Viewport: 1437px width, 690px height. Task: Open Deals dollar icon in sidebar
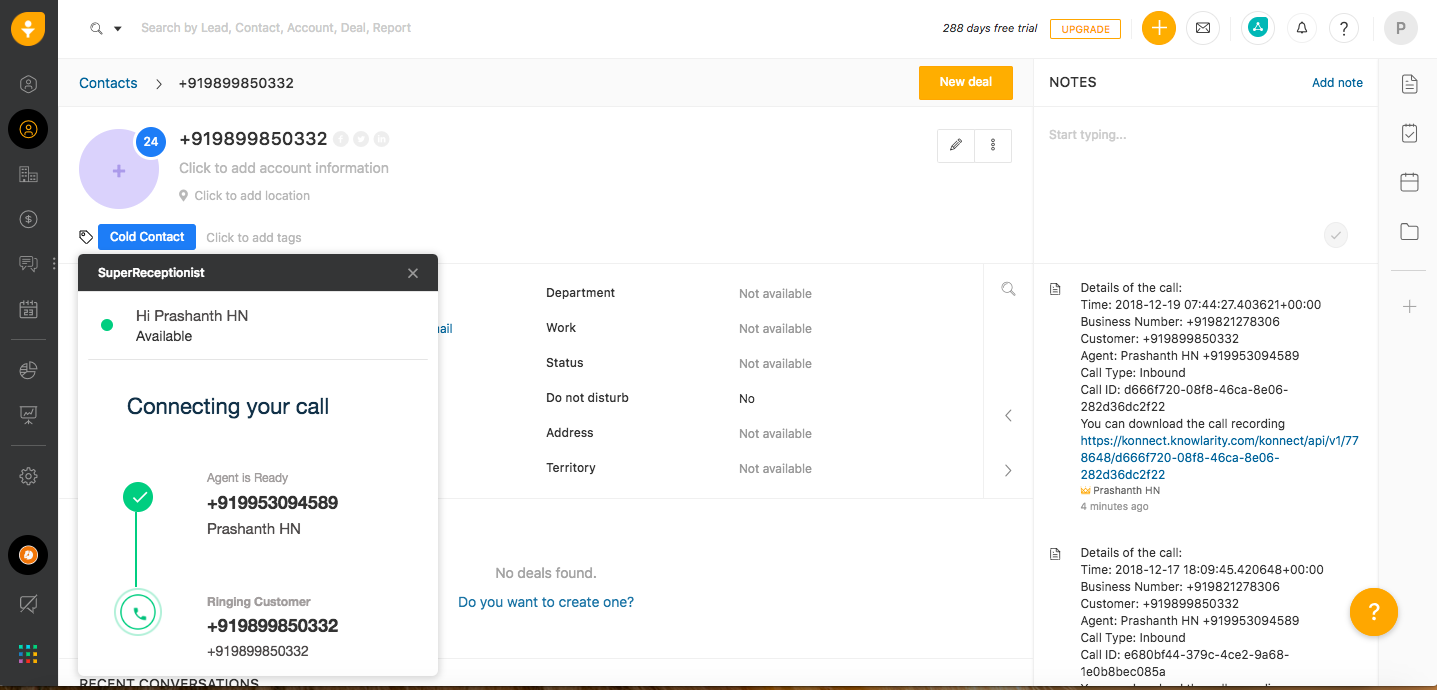click(x=29, y=219)
